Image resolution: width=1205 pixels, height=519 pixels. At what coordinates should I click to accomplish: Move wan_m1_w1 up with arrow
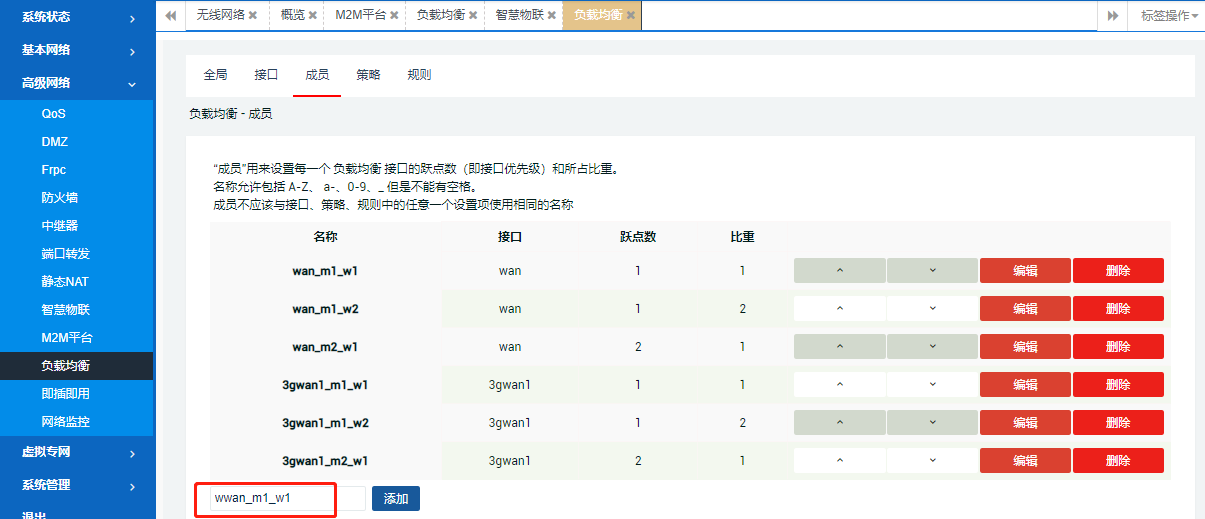pos(839,271)
